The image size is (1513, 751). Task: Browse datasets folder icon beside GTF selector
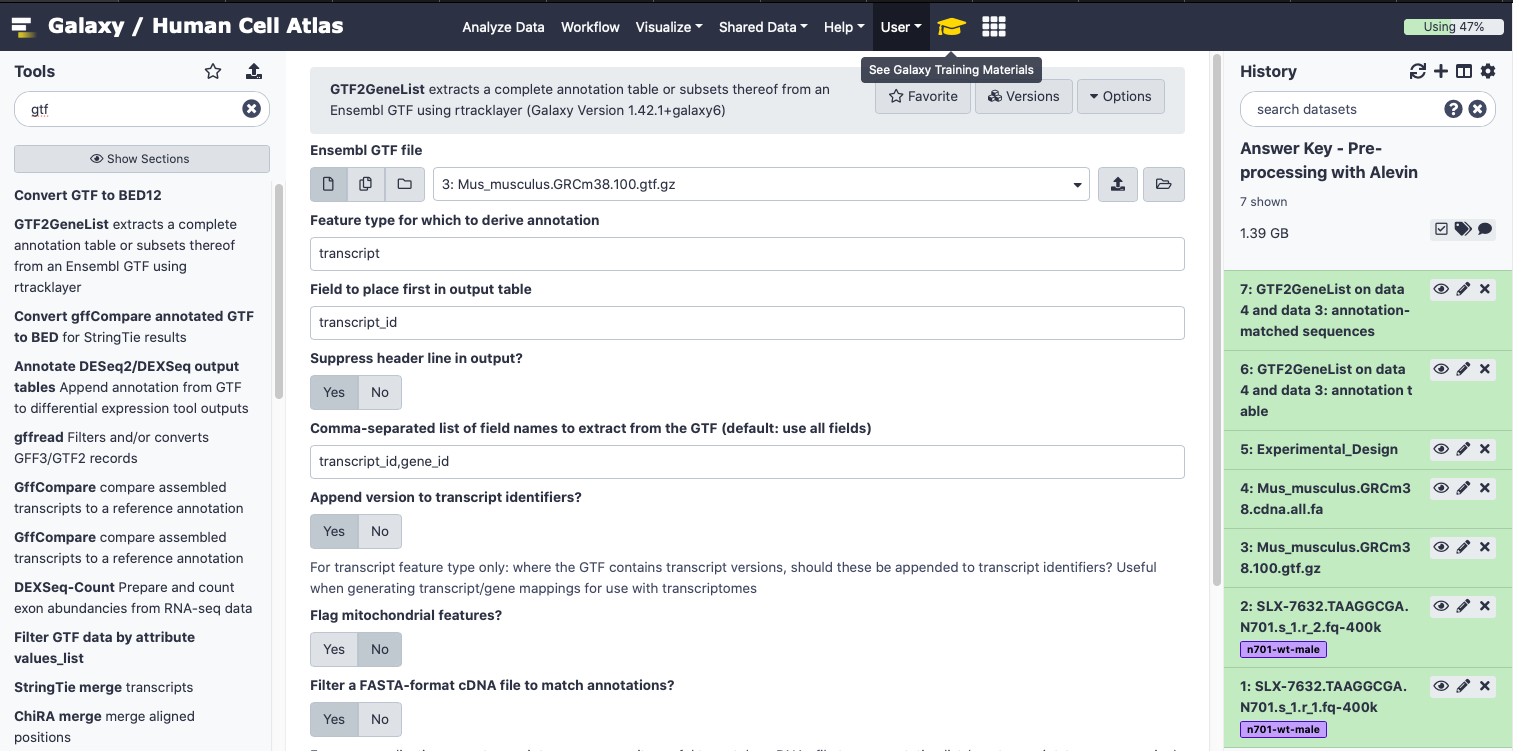pyautogui.click(x=1163, y=184)
